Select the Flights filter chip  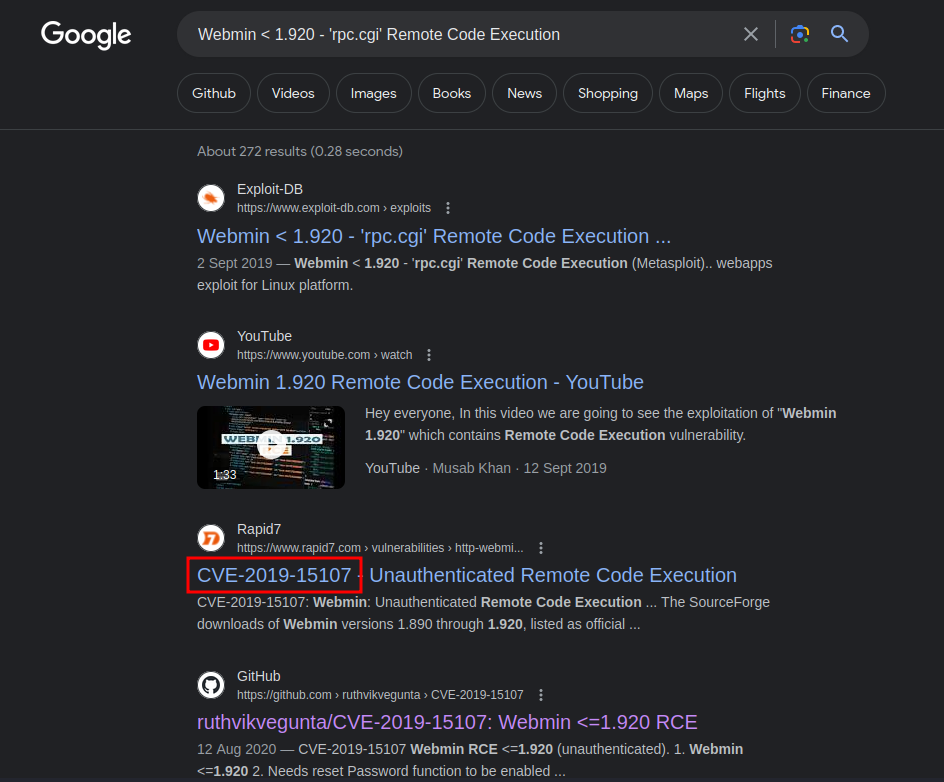(765, 93)
